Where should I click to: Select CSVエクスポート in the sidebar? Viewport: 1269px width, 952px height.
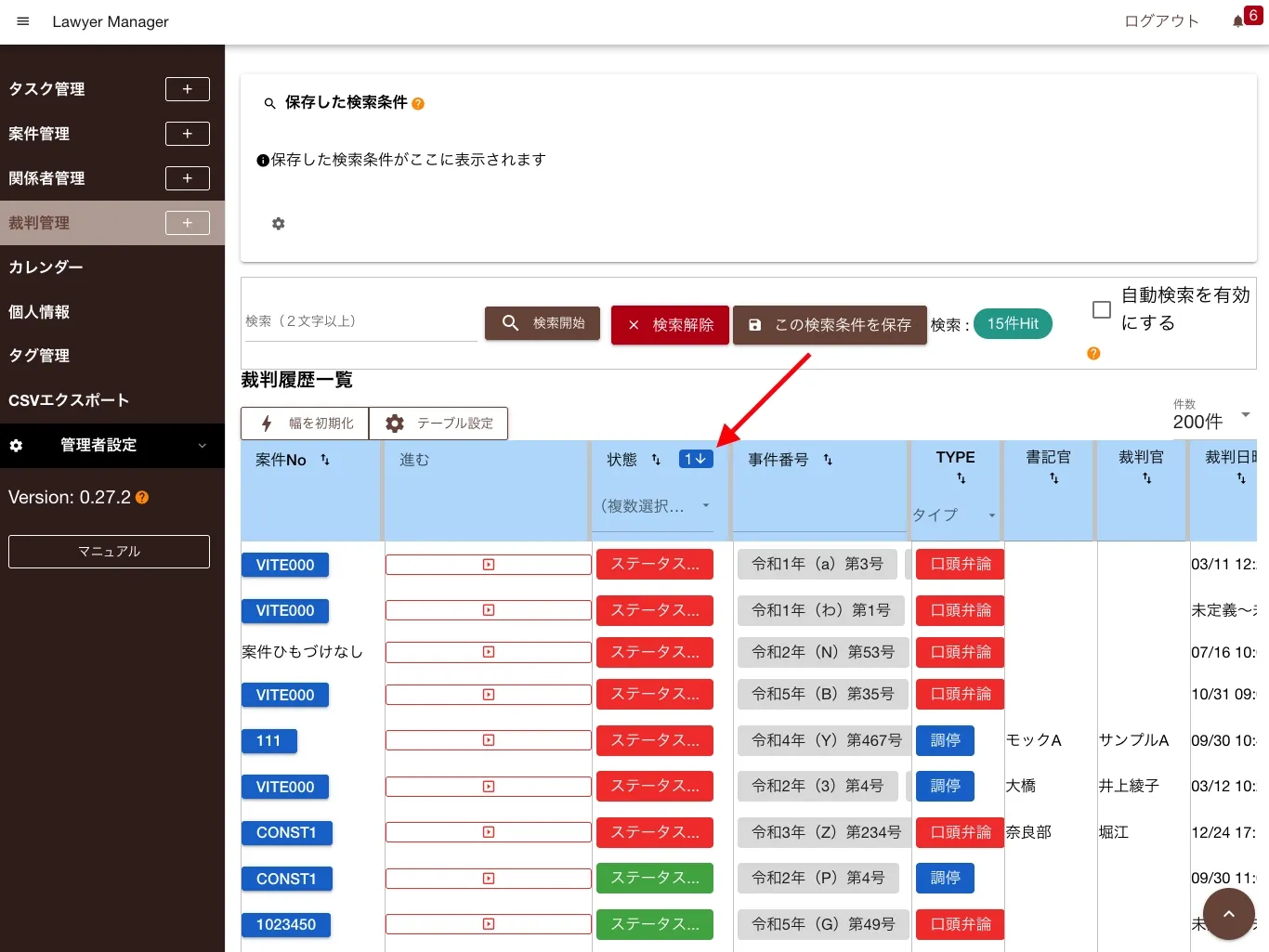coord(69,400)
